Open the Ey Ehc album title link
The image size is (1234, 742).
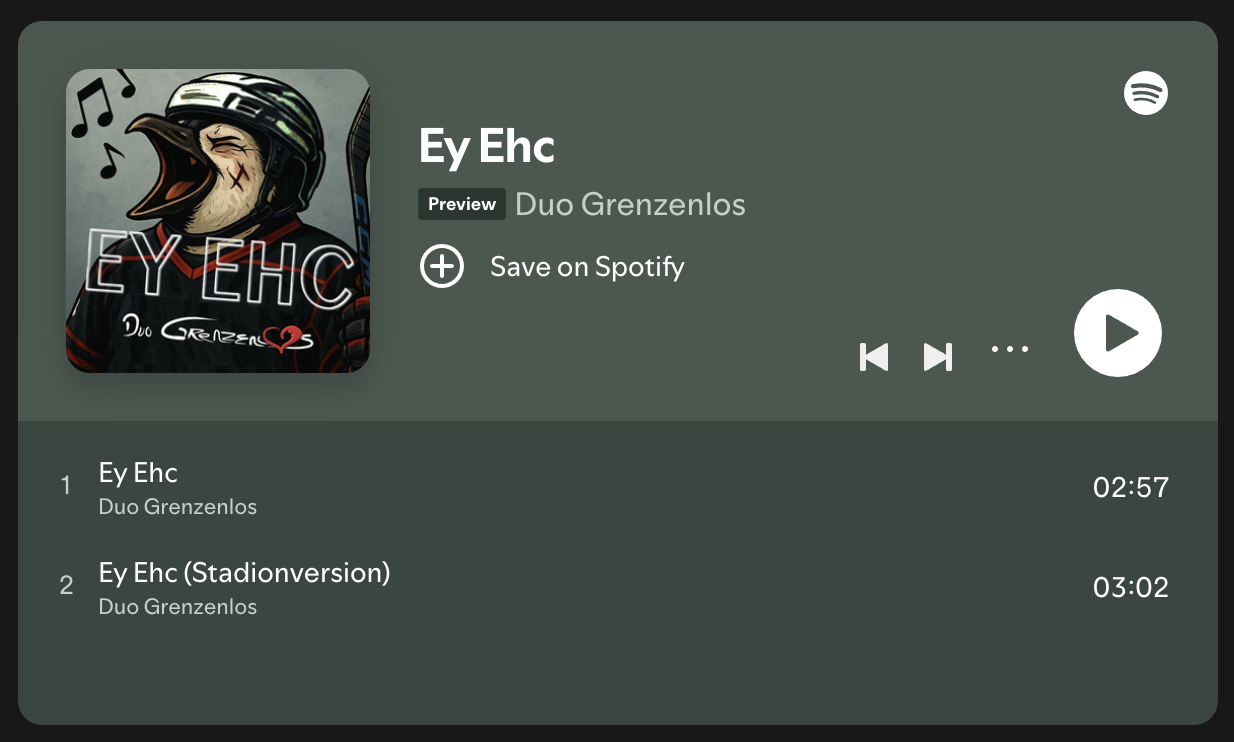click(x=487, y=146)
